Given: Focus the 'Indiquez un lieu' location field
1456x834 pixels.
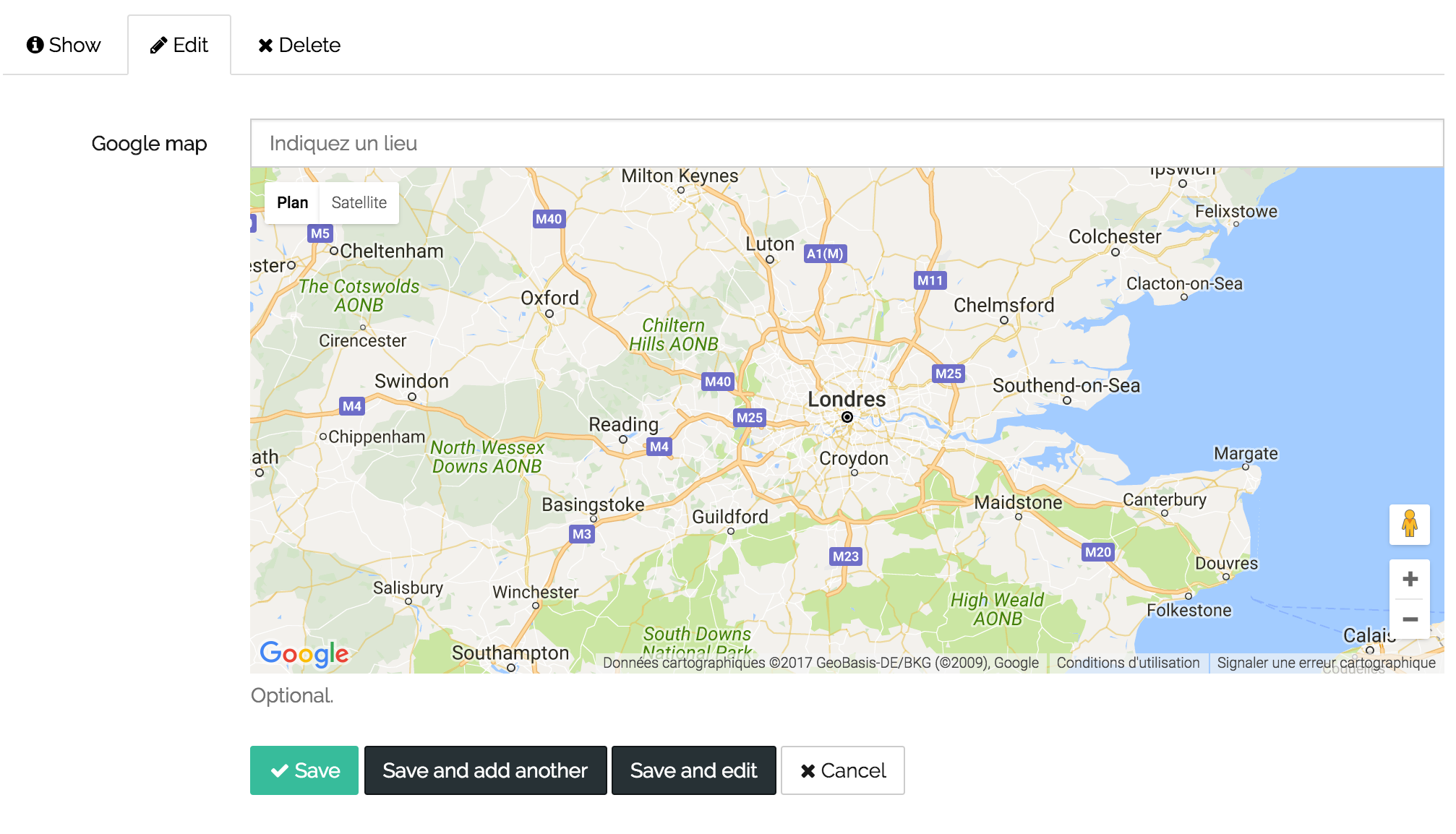Looking at the screenshot, I should click(847, 143).
